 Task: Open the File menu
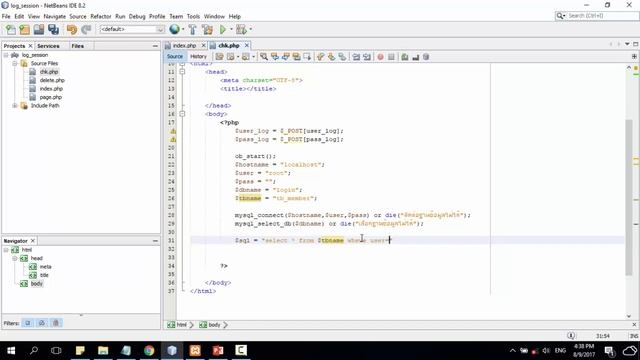click(x=6, y=16)
